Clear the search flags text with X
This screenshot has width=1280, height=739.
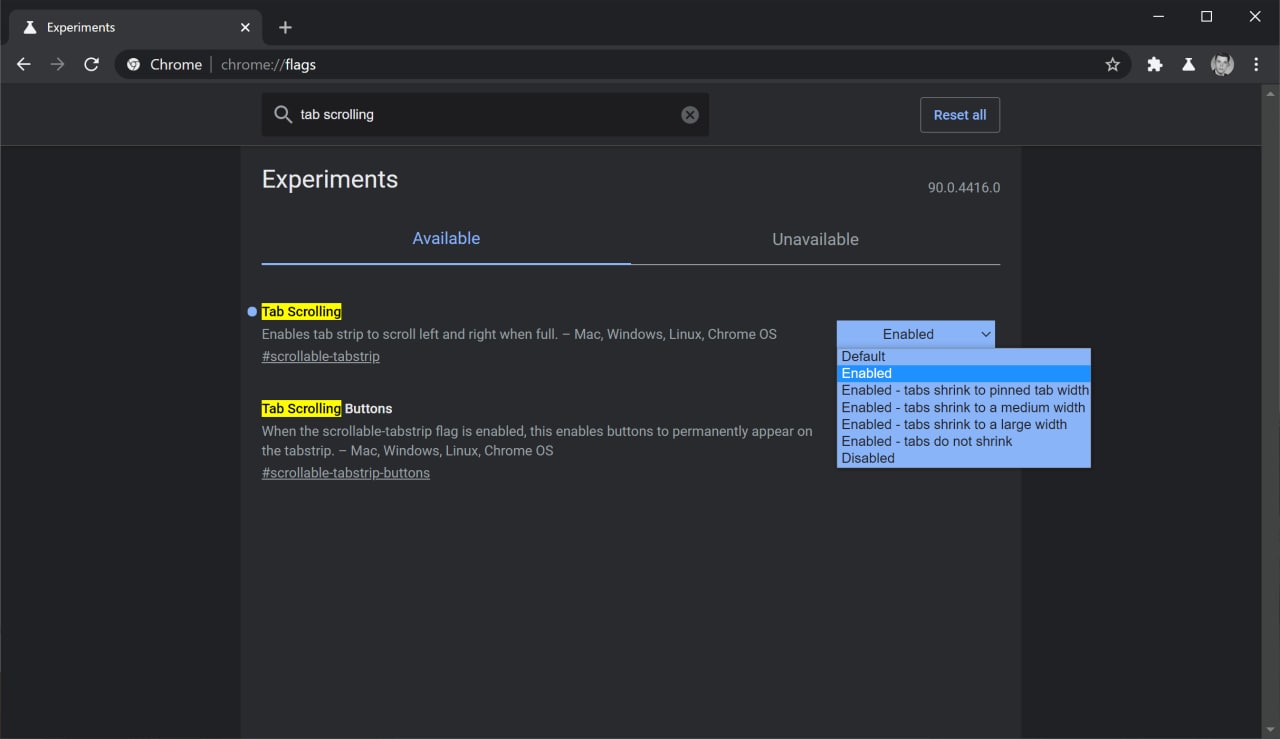coord(690,115)
